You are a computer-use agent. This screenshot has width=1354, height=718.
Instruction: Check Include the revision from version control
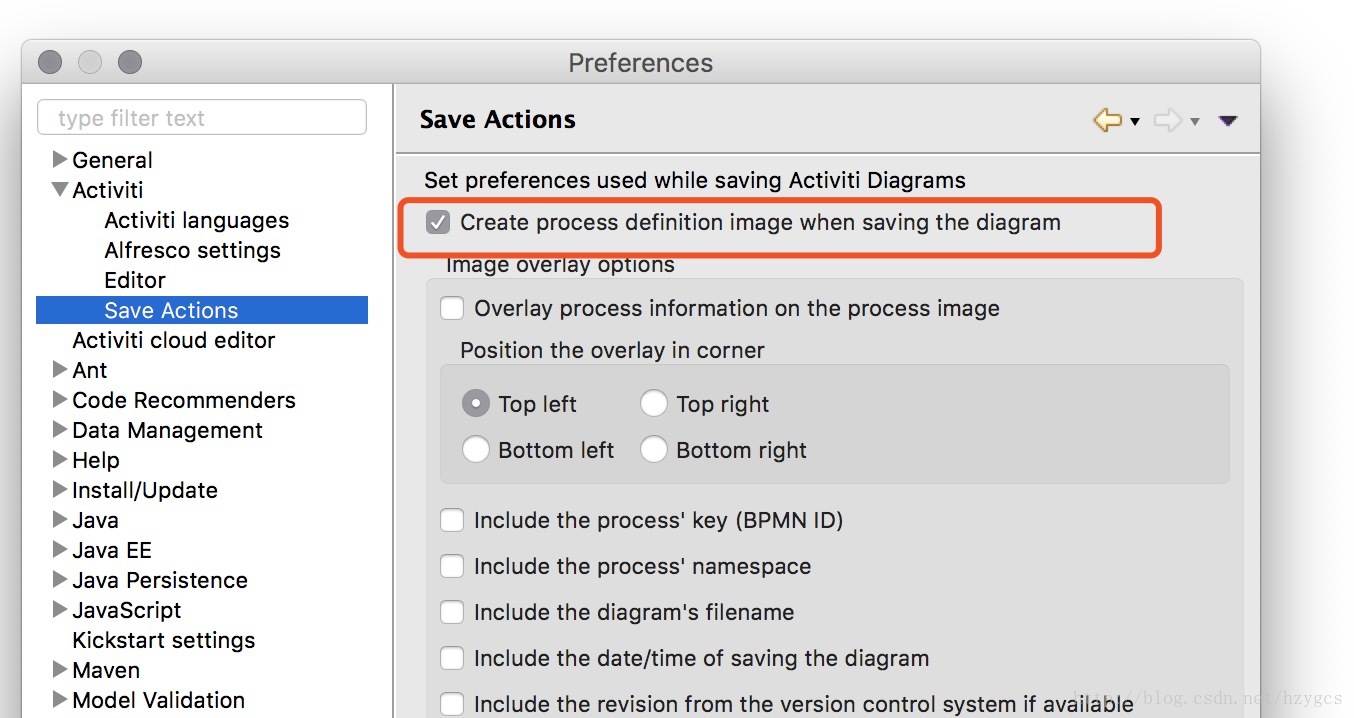click(x=452, y=704)
